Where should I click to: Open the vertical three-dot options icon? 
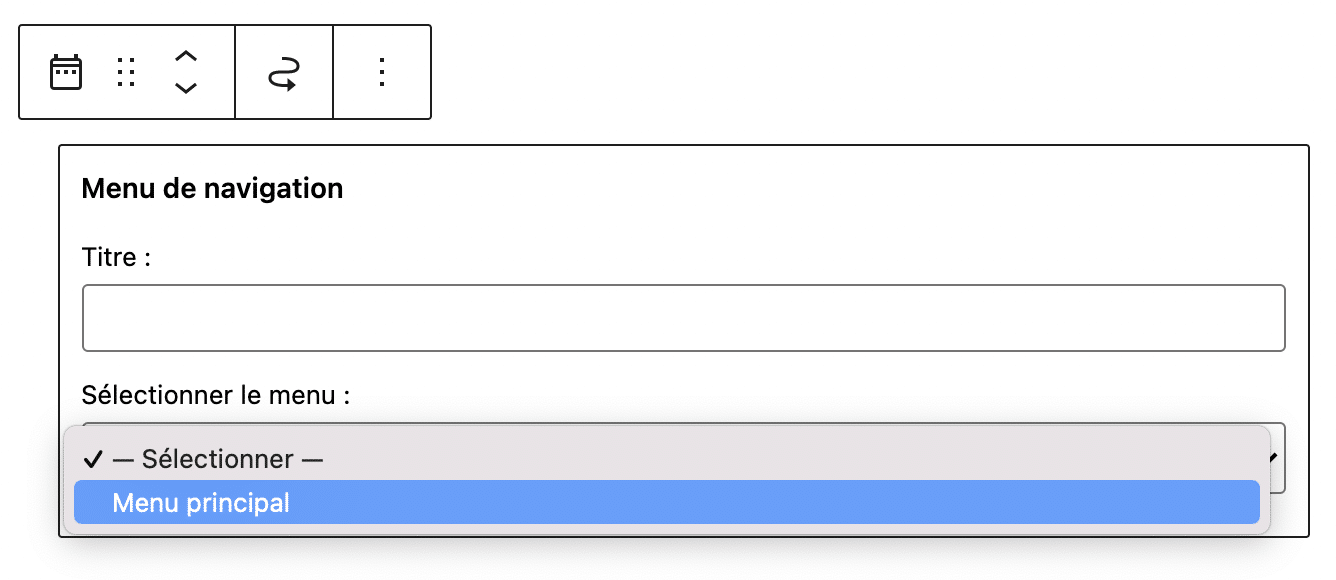(381, 71)
